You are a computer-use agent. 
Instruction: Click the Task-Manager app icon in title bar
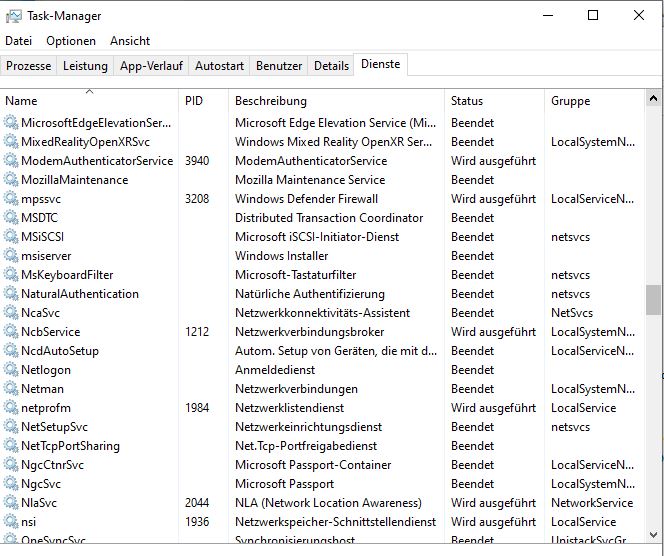coord(13,16)
